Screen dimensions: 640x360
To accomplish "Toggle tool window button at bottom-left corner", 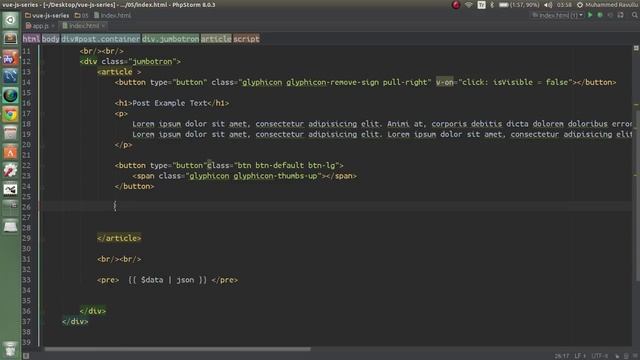I will pos(26,356).
